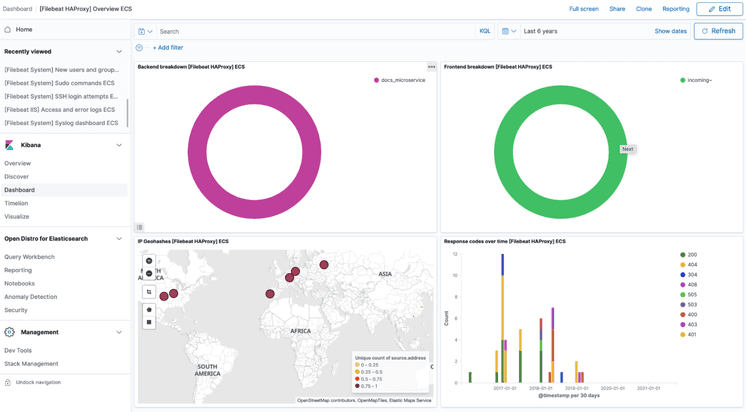Toggle legend on Backend breakdown chart
This screenshot has width=746, height=412.
140,227
